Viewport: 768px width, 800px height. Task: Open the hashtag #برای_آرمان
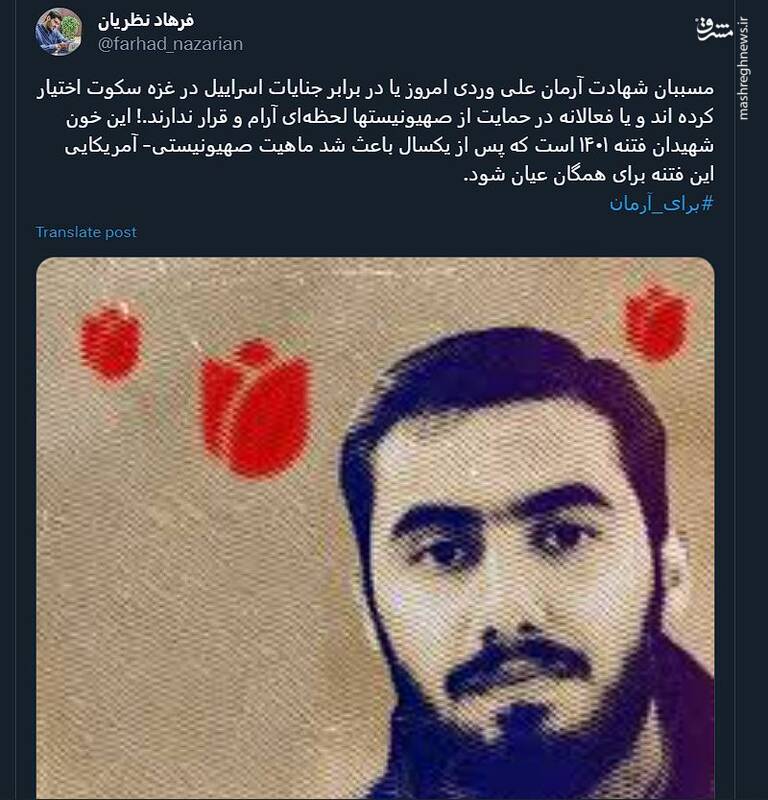pos(661,204)
